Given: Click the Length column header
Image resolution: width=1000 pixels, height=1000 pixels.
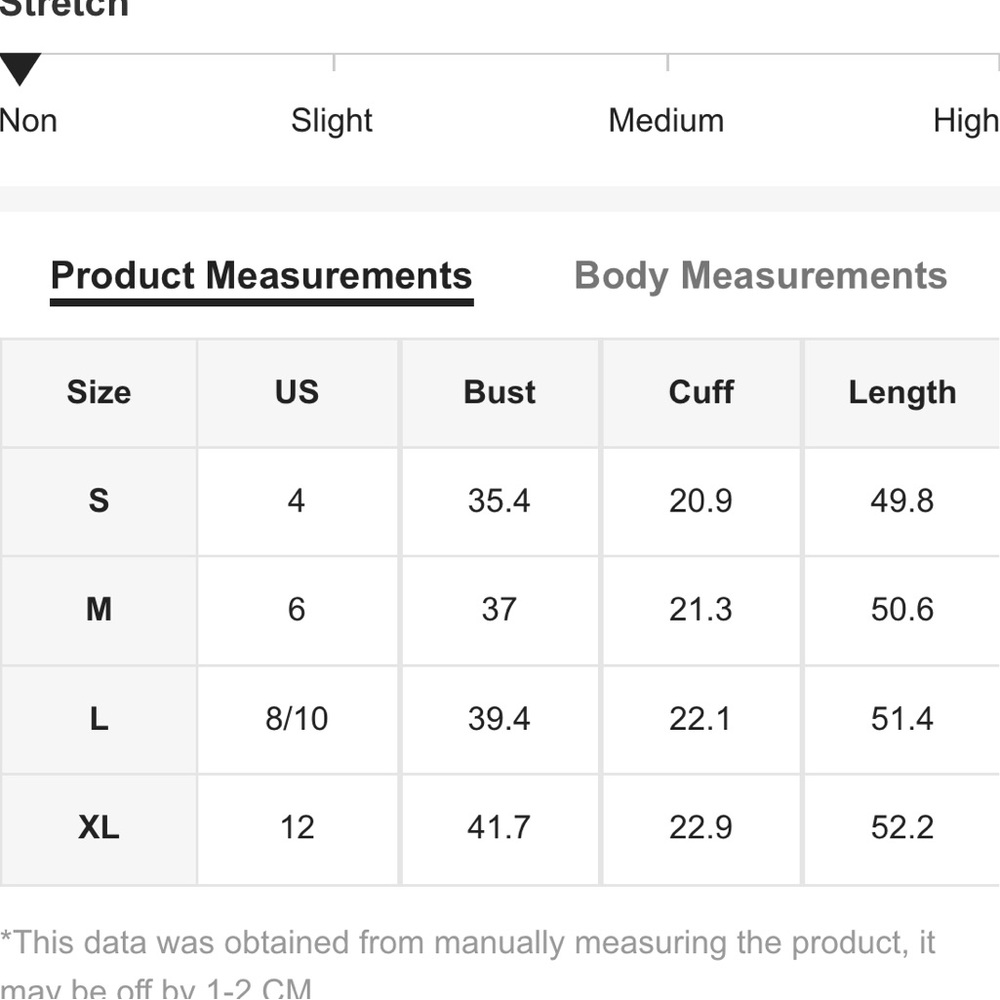Looking at the screenshot, I should [x=902, y=392].
